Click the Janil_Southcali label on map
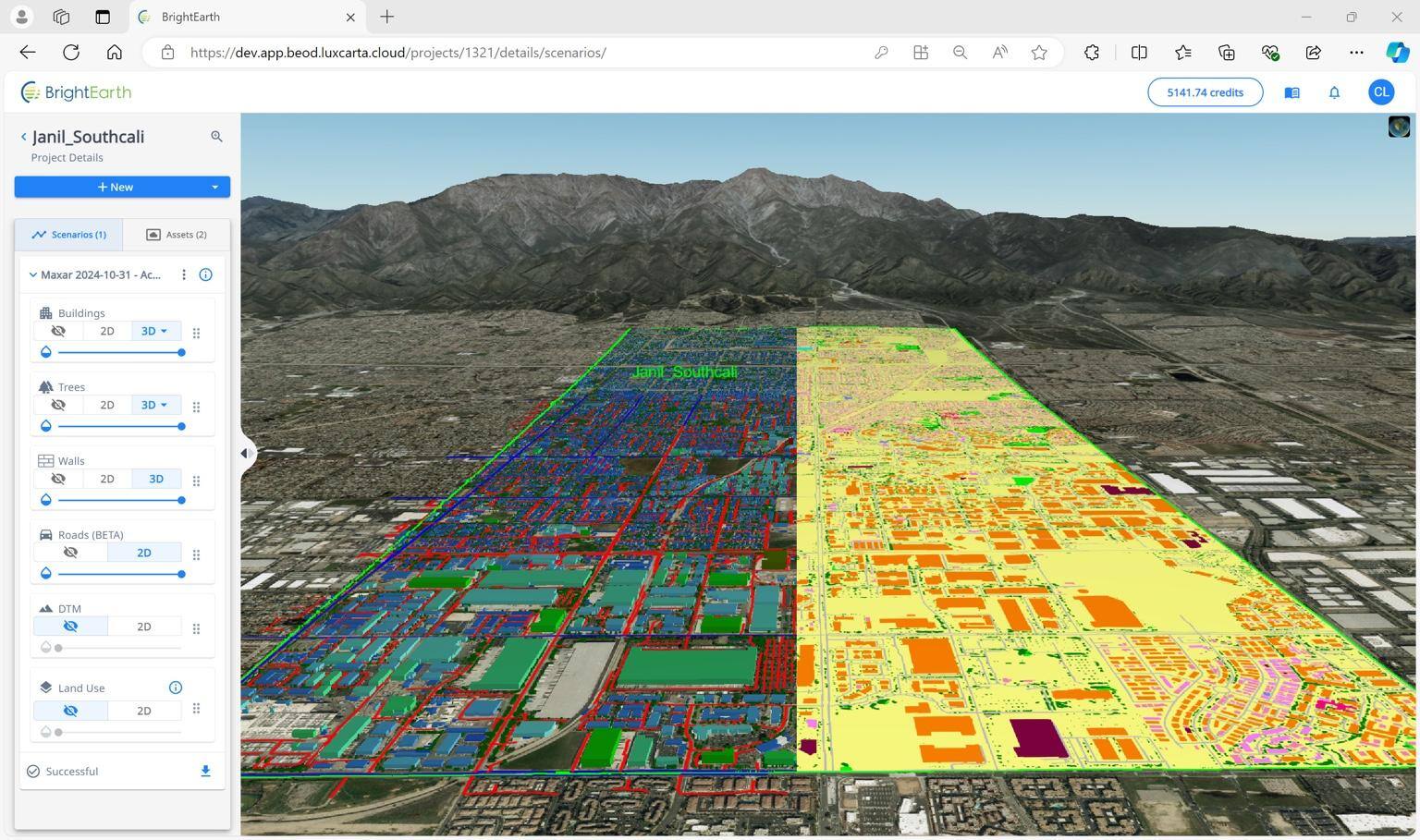 tap(684, 372)
